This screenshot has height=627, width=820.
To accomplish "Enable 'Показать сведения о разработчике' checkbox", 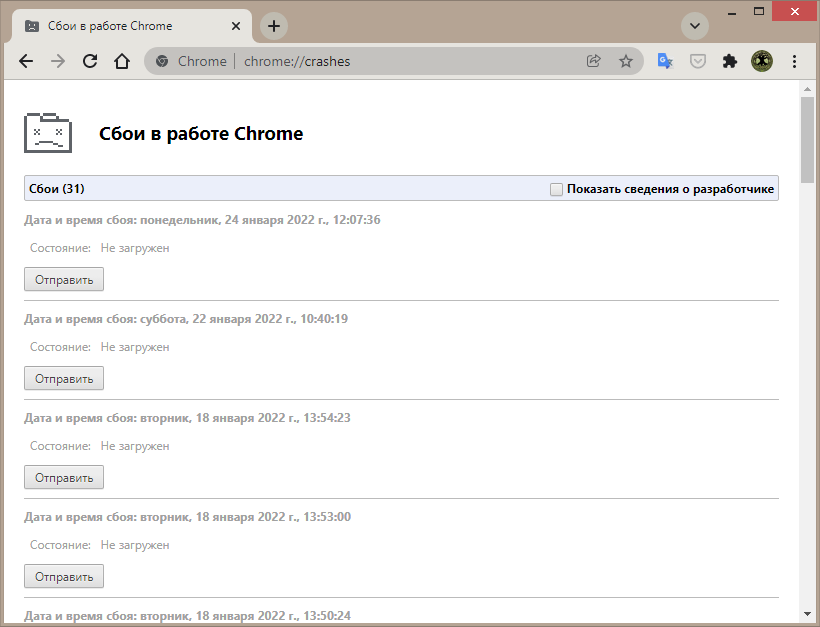I will 556,189.
